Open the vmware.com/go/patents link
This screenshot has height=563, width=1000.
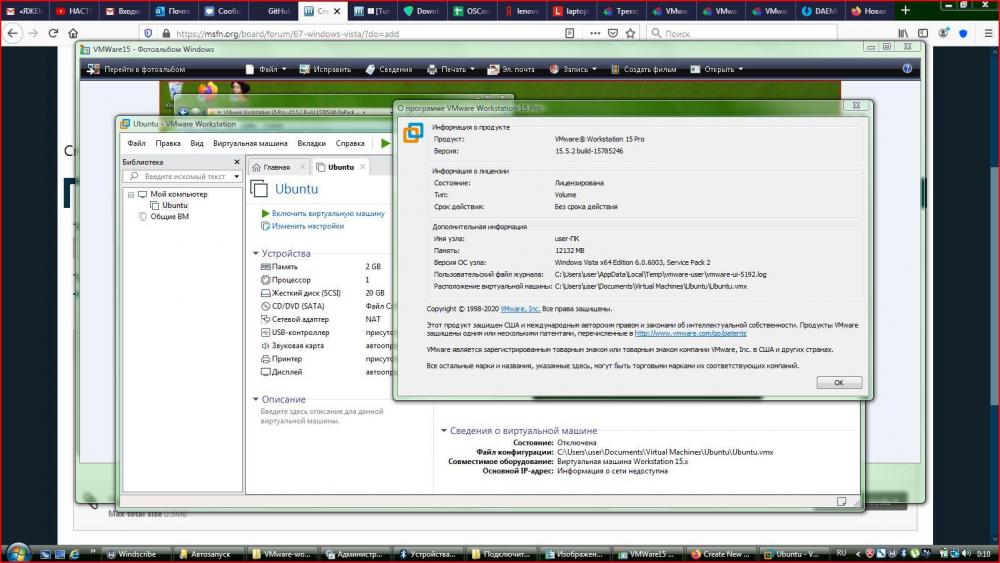(x=690, y=333)
